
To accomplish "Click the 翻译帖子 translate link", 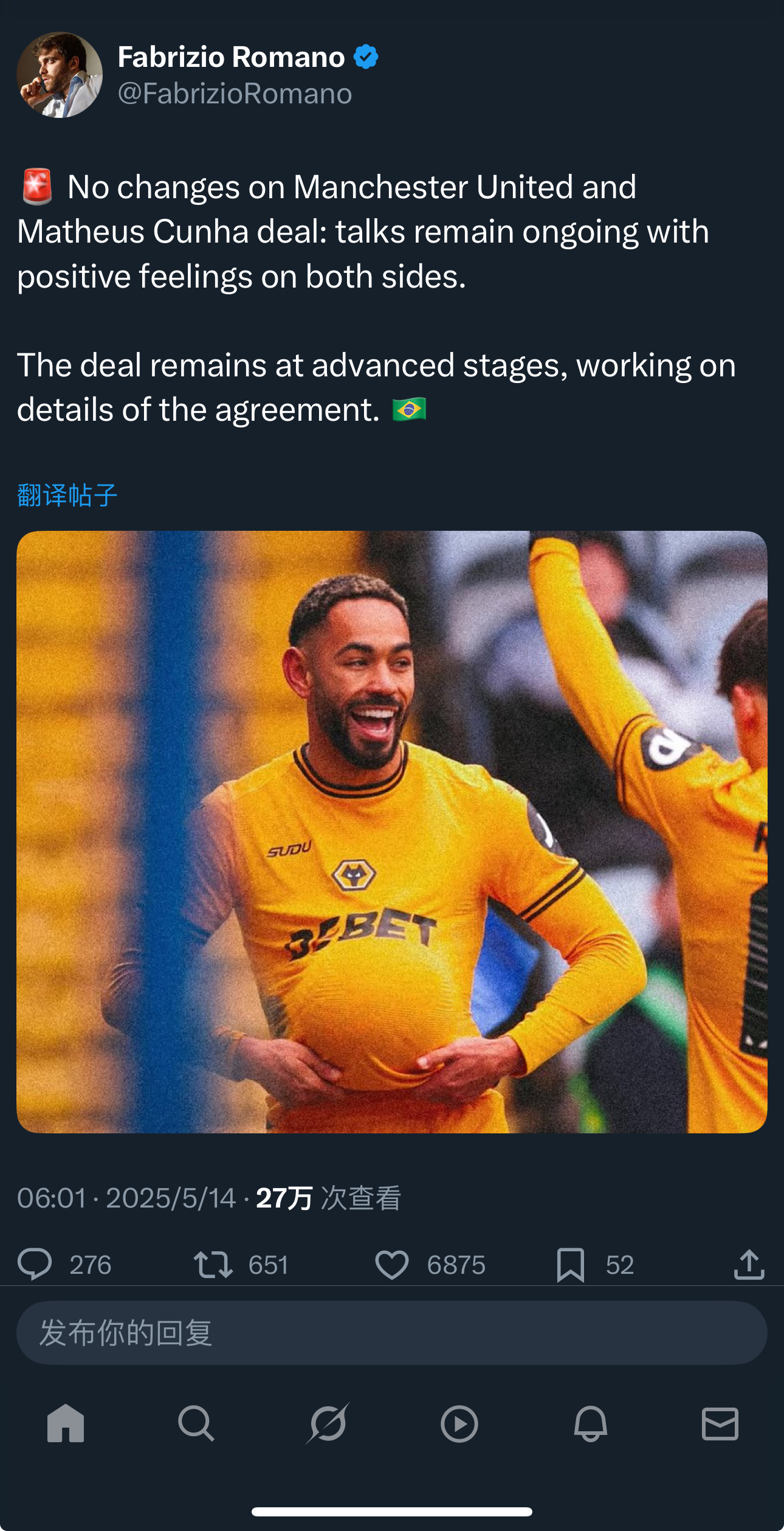I will click(x=67, y=495).
